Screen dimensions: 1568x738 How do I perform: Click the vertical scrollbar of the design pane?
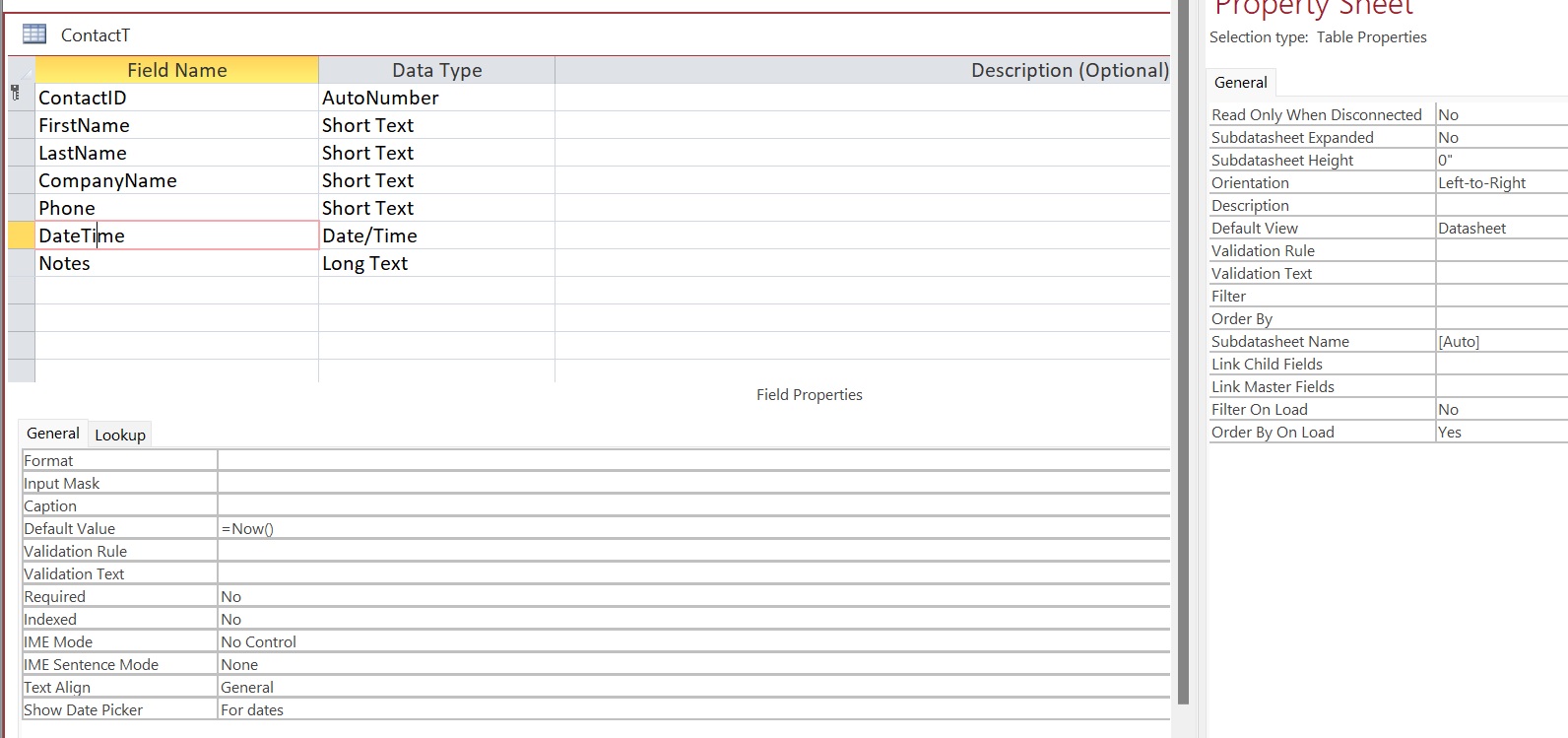tap(1183, 394)
